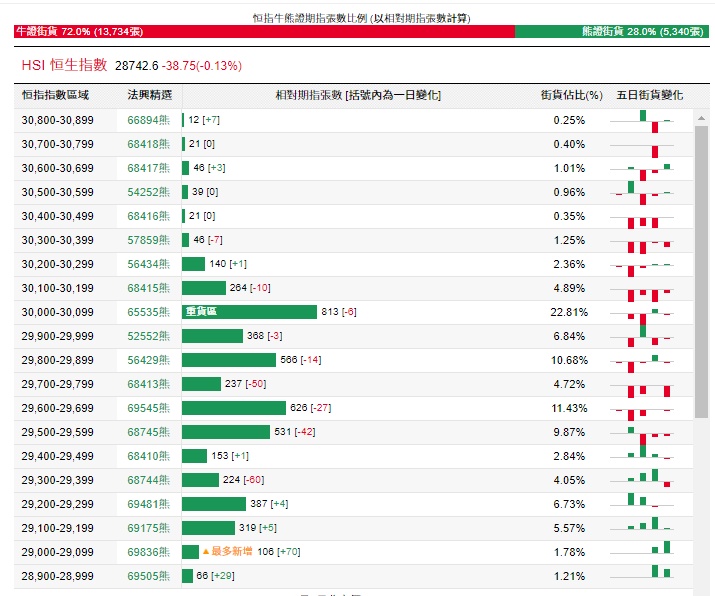Click the red bull certificates 72.0% bar
The image size is (715, 596).
pos(264,31)
